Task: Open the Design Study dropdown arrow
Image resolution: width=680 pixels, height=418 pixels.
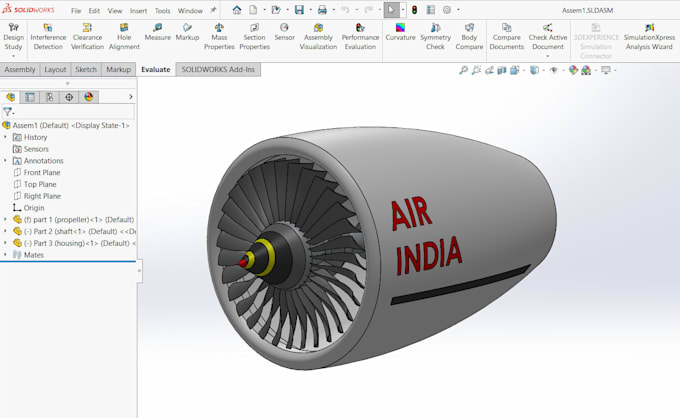Action: coord(13,56)
